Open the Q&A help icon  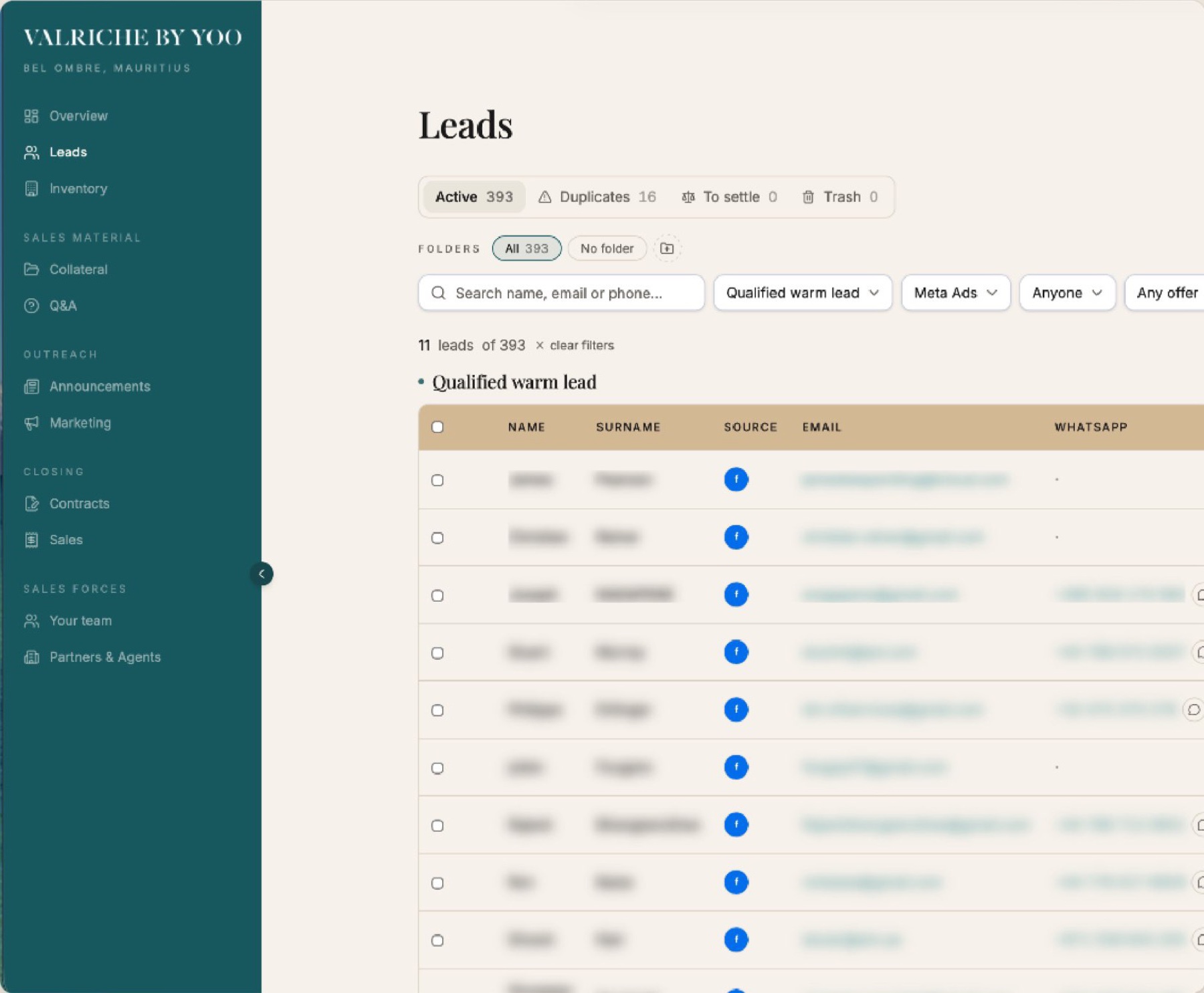(x=31, y=306)
